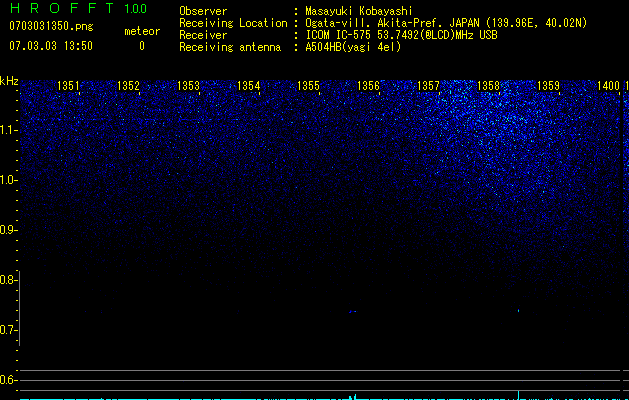The image size is (629, 400).
Task: Click the 1354 time marker
Action: point(248,86)
